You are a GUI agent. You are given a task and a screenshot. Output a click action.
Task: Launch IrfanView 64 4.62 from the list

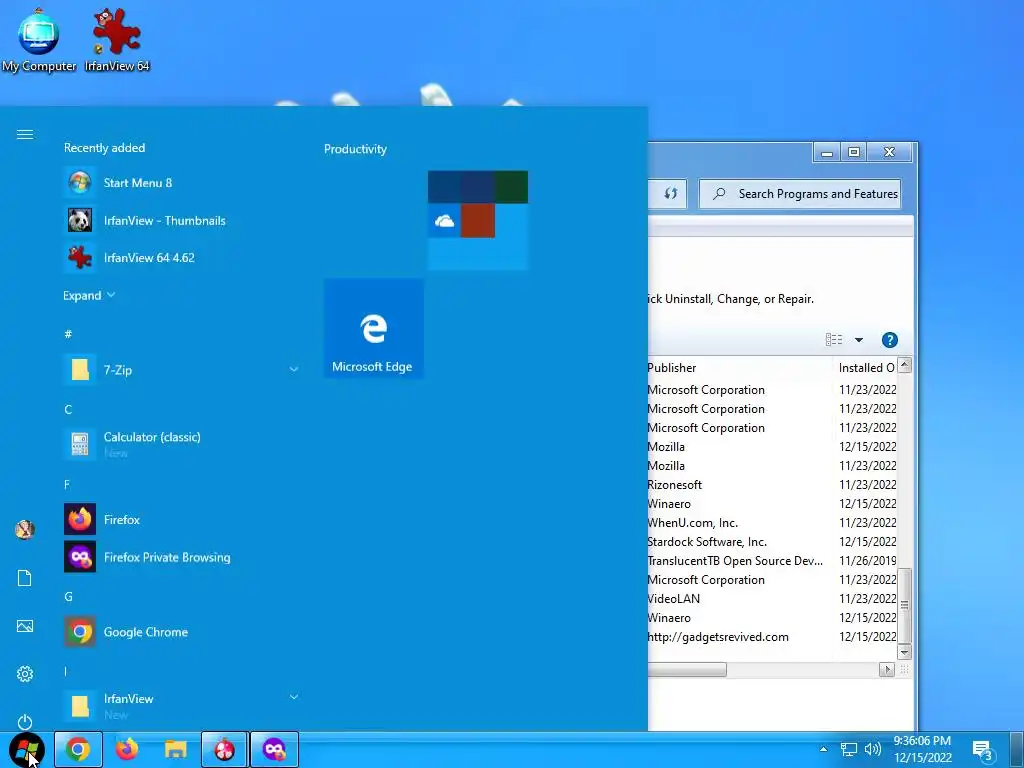(183, 258)
